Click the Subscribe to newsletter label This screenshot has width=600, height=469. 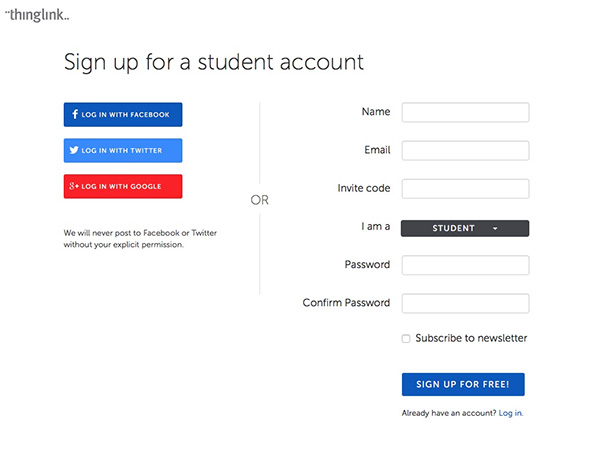(x=471, y=338)
